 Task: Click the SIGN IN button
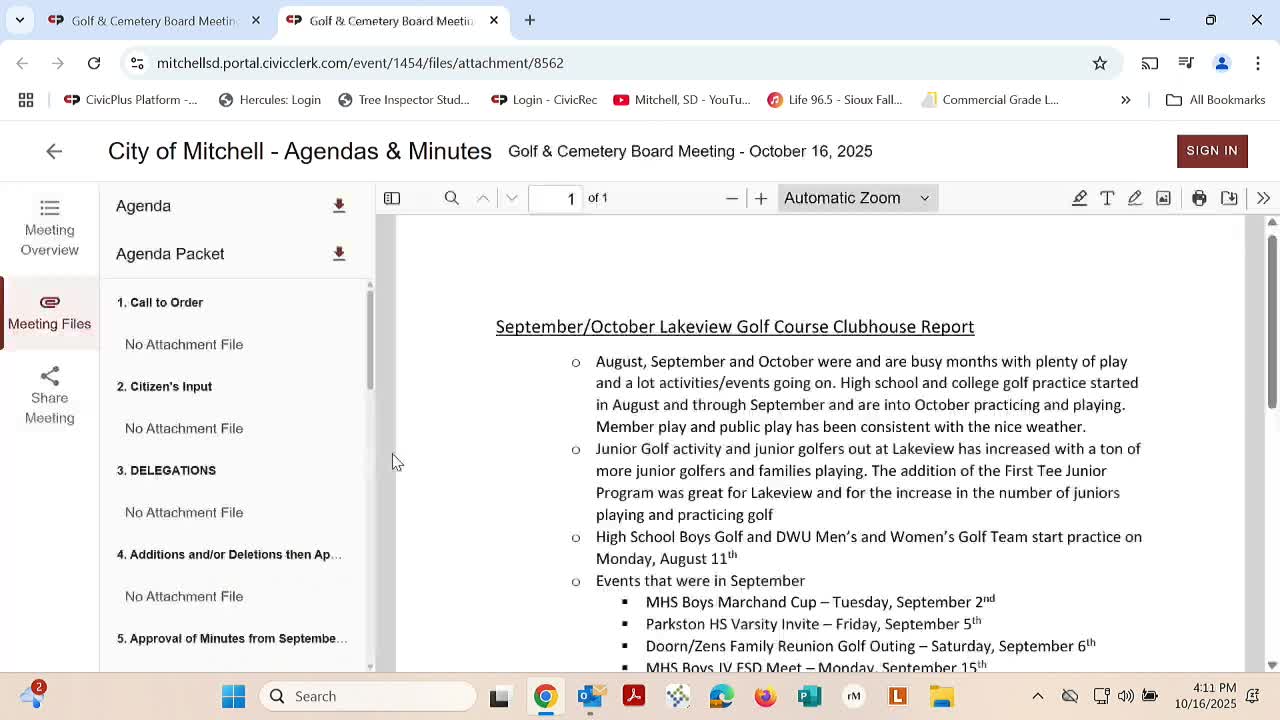[1212, 151]
